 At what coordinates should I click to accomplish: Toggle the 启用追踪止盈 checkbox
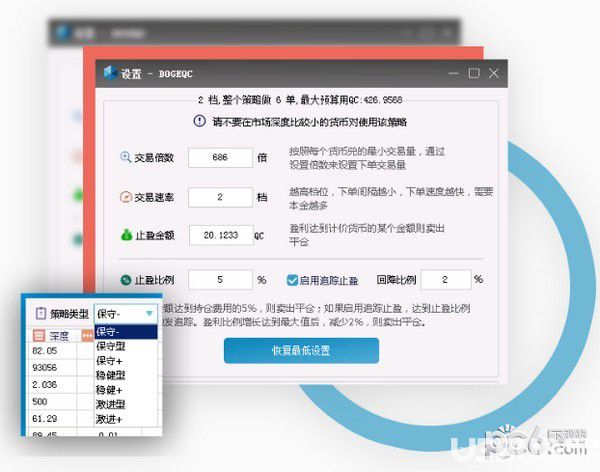pos(292,280)
